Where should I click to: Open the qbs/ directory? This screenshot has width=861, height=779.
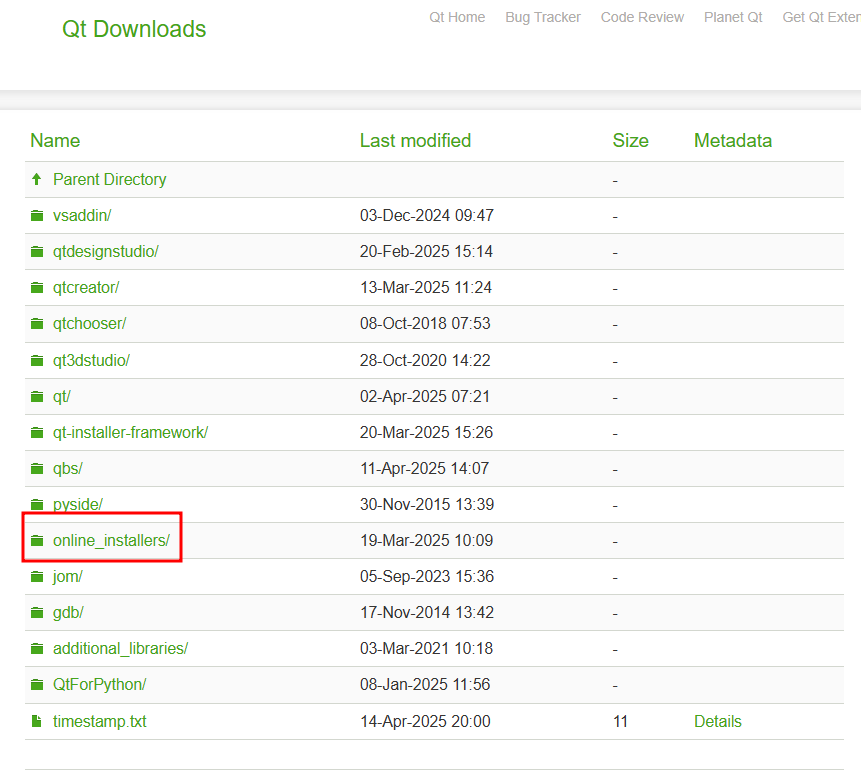click(68, 469)
